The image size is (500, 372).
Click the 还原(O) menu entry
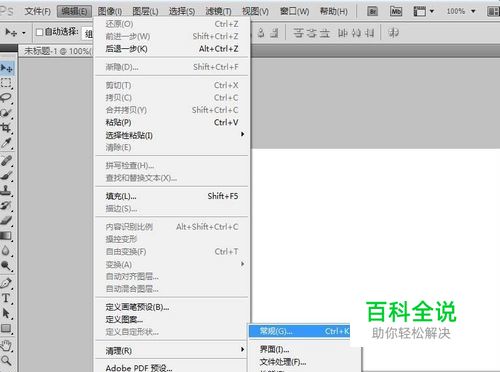(172, 24)
